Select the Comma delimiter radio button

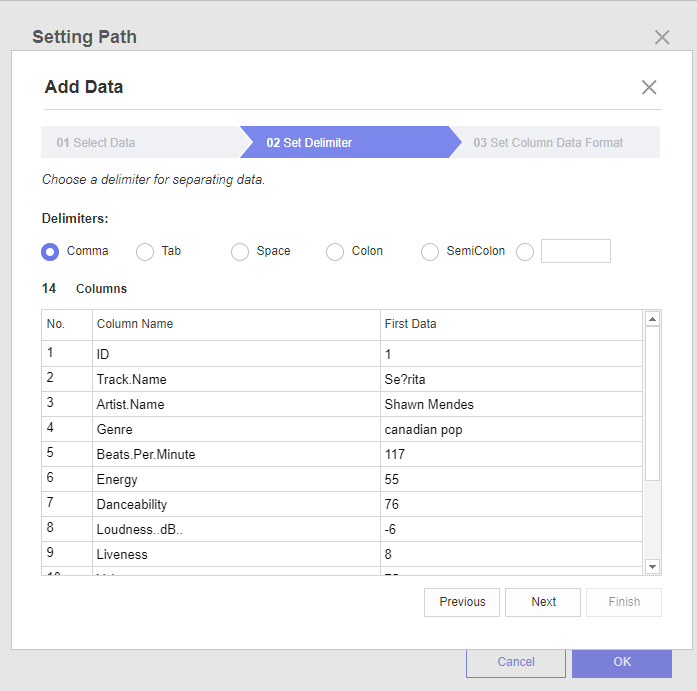click(x=50, y=252)
